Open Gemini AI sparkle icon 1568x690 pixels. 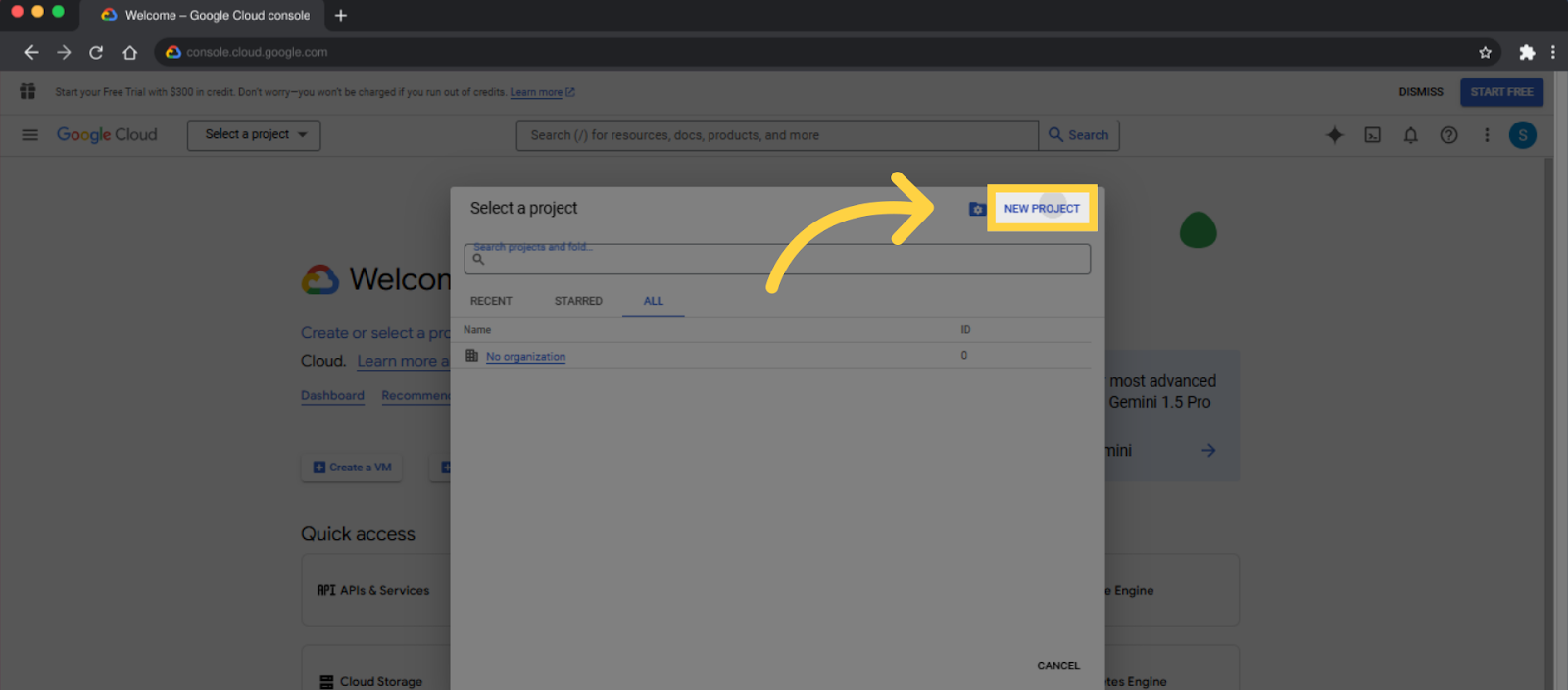tap(1335, 135)
